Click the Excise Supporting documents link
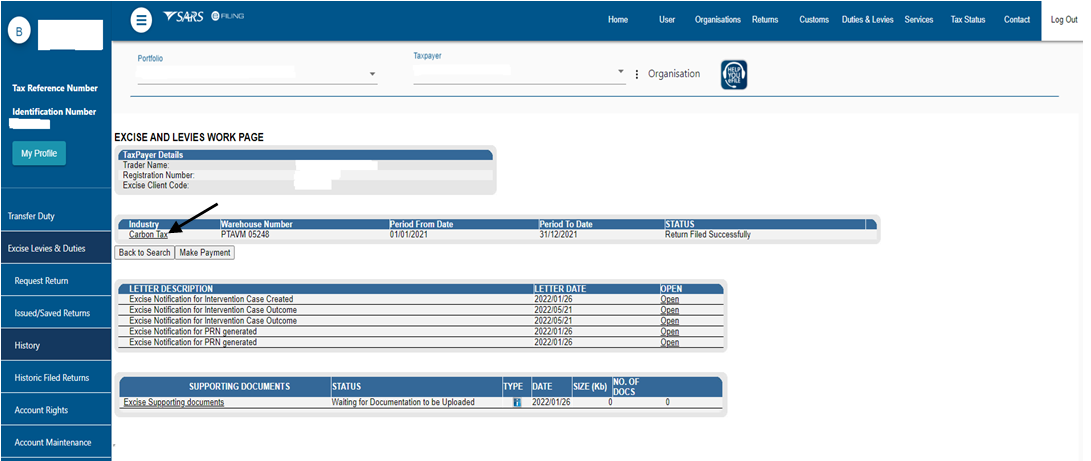The image size is (1091, 461). click(174, 403)
